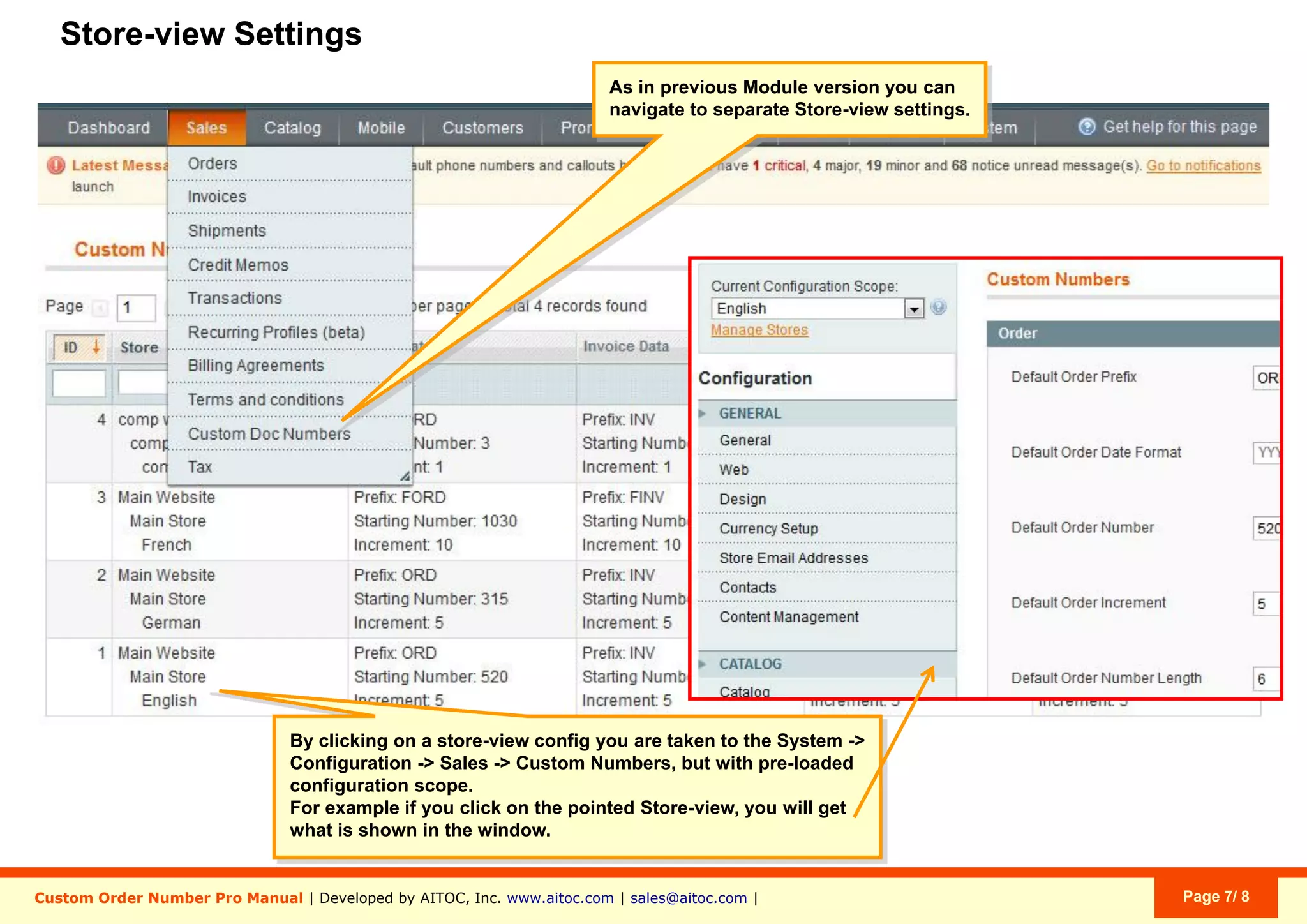
Task: Open the Sales menu
Action: point(207,128)
